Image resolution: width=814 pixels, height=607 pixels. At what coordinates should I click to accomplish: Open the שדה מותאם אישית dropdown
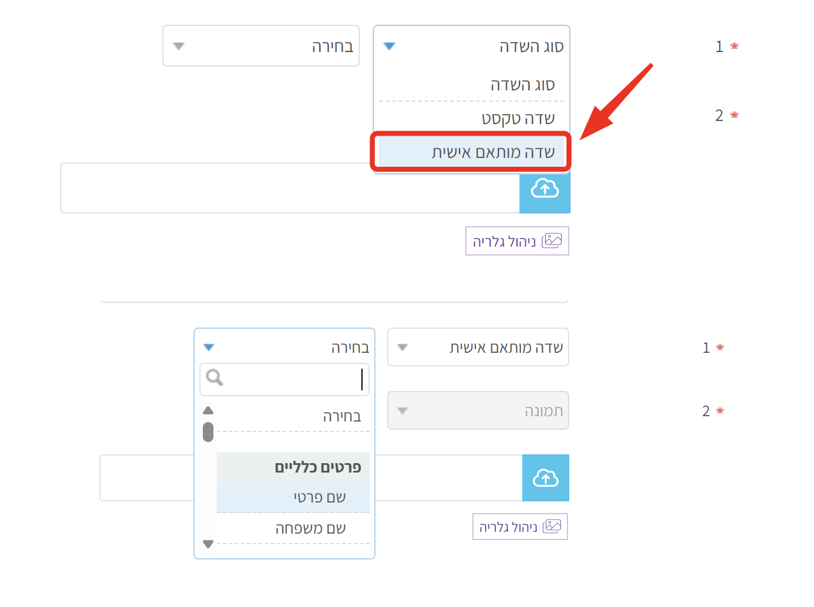point(478,347)
